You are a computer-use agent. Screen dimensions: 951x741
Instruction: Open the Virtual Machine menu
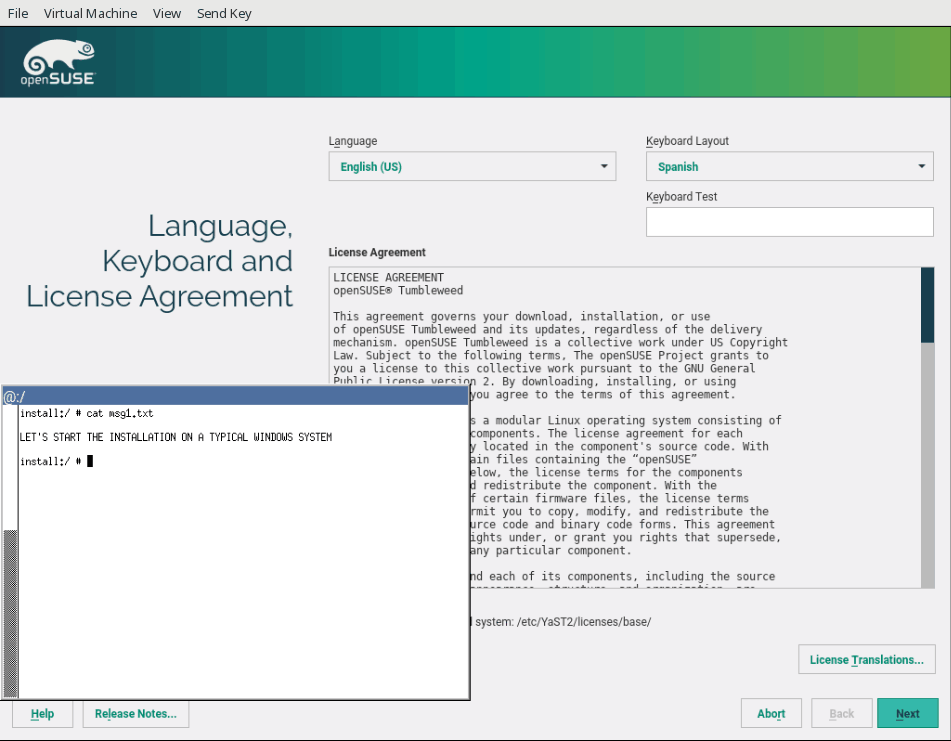(x=91, y=13)
